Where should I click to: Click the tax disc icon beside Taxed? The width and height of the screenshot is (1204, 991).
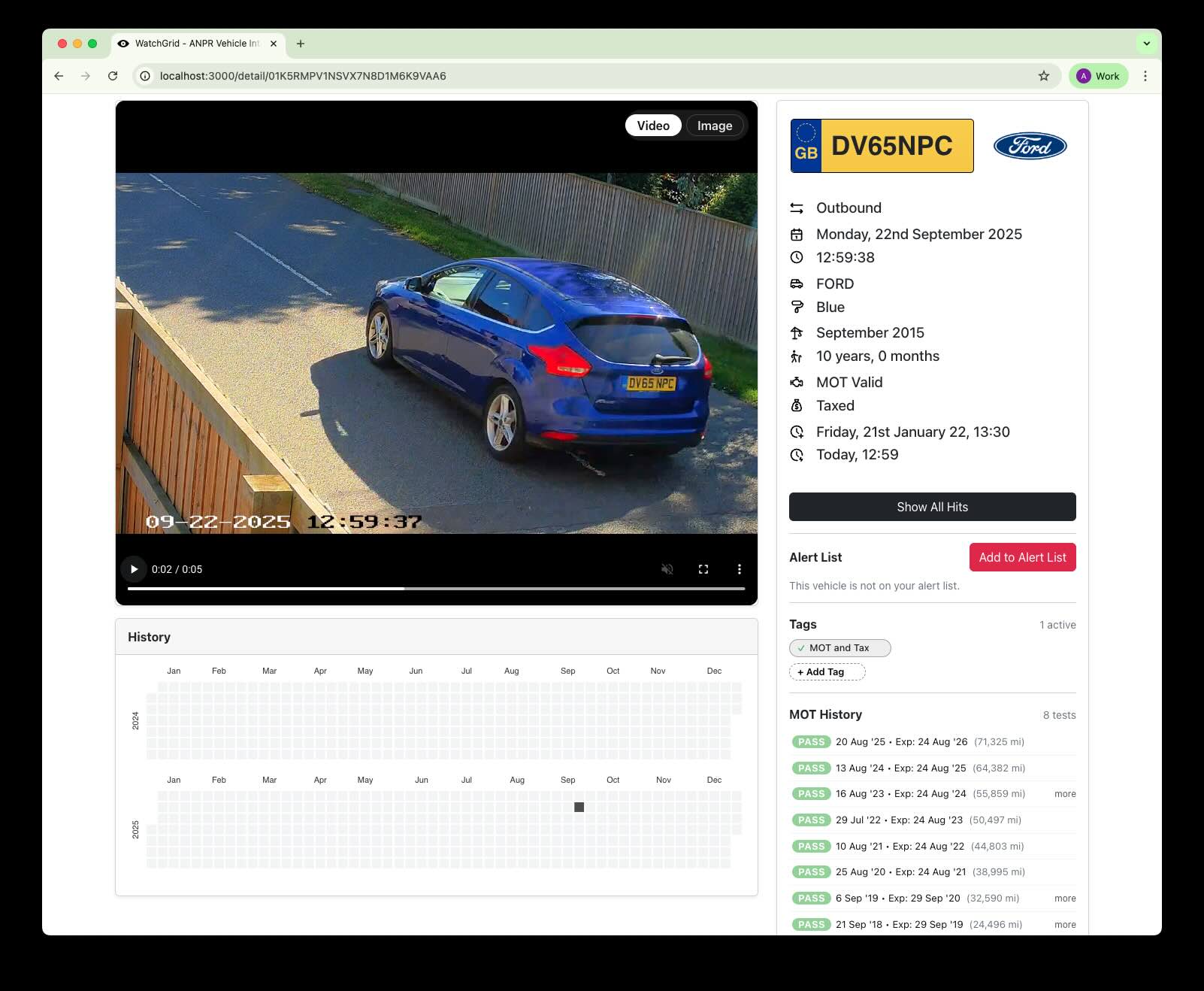coord(797,405)
